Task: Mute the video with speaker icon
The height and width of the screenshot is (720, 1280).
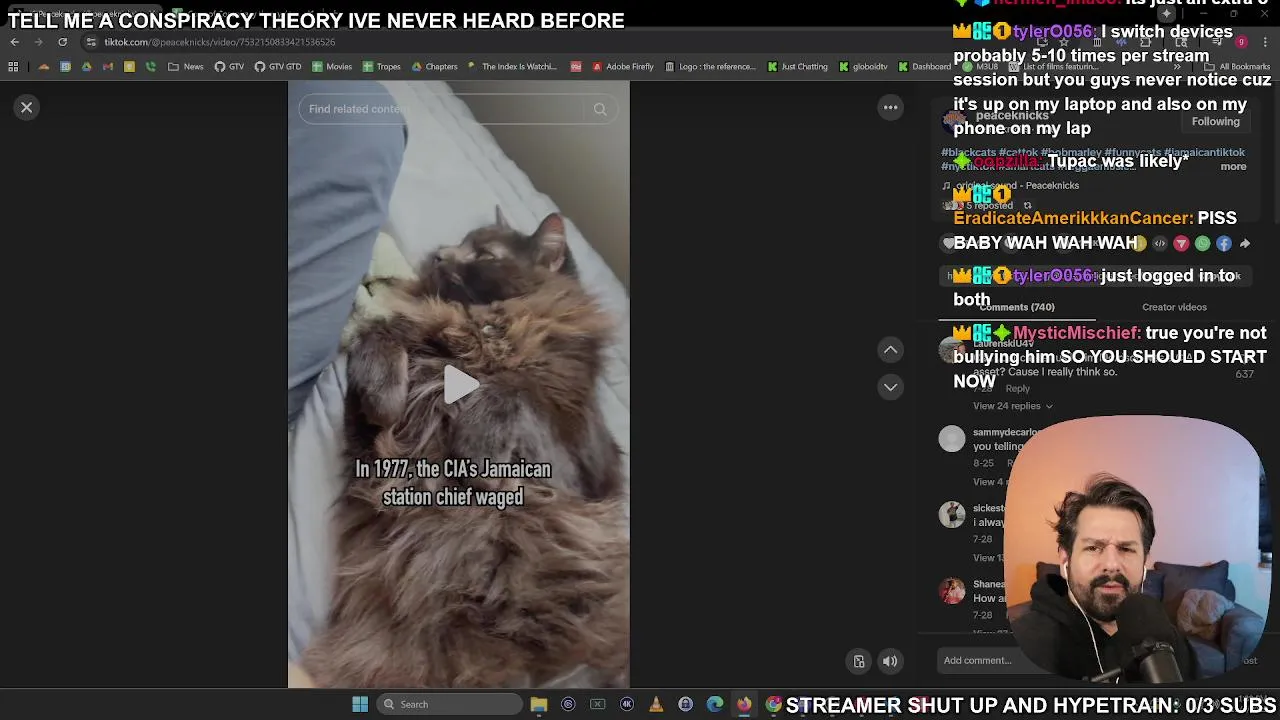Action: pyautogui.click(x=890, y=661)
